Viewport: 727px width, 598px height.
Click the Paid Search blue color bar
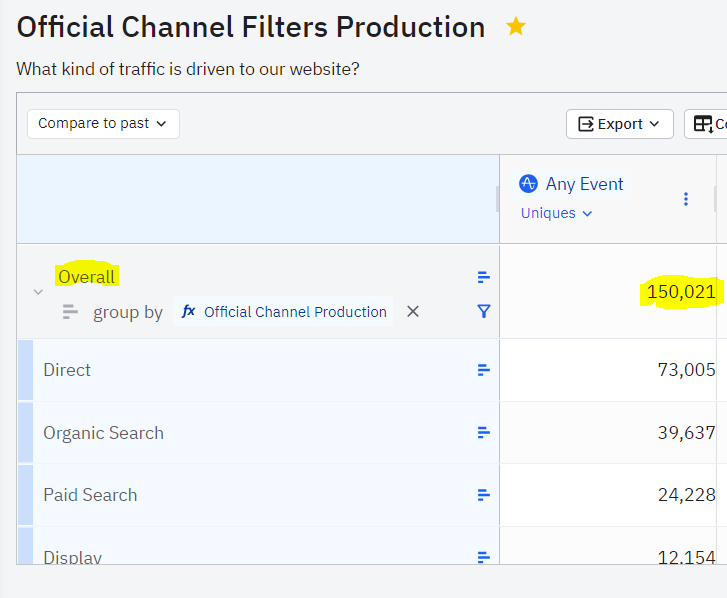click(x=25, y=495)
